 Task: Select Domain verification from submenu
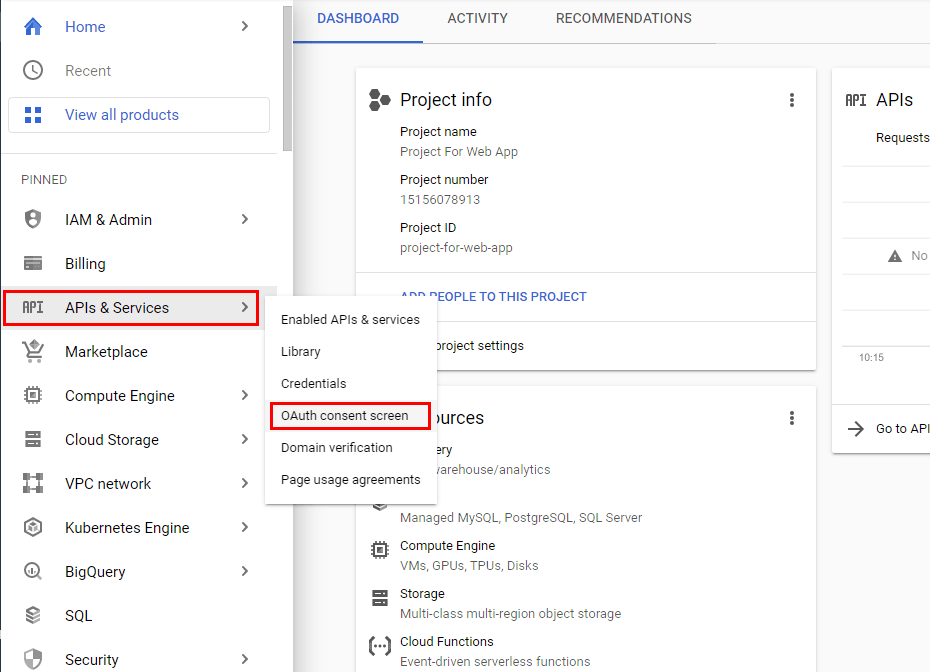[351, 448]
